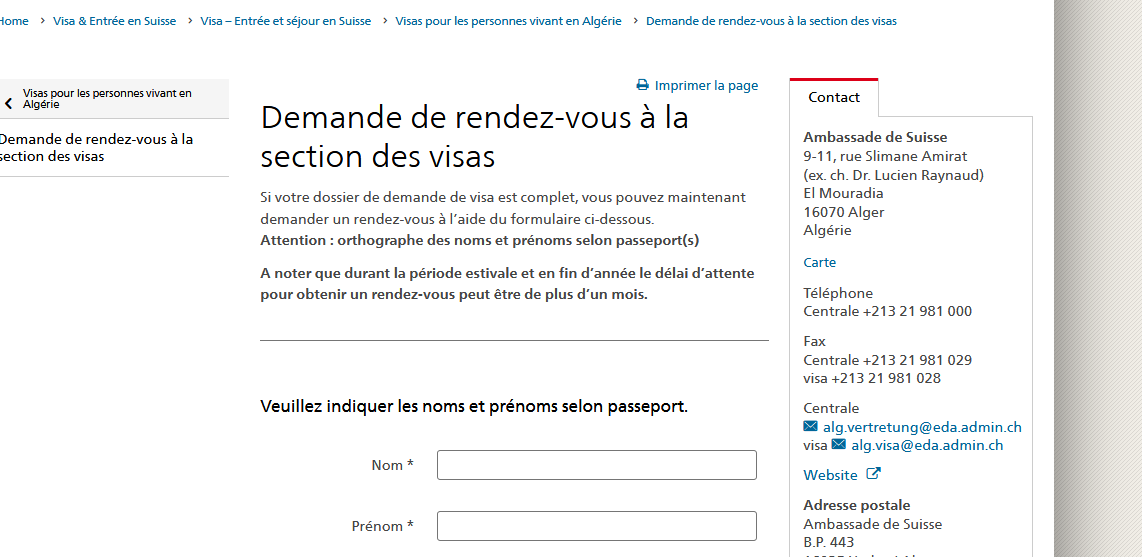Click the envelope icon before alg.visa email

click(838, 444)
